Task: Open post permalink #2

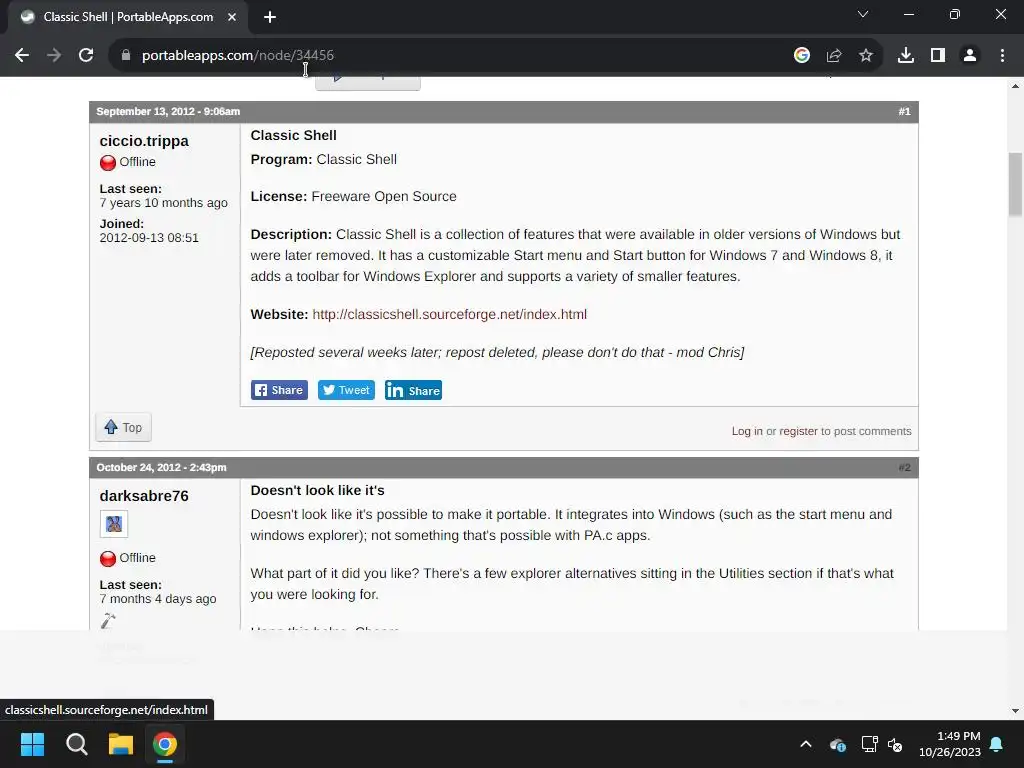Action: coord(904,468)
